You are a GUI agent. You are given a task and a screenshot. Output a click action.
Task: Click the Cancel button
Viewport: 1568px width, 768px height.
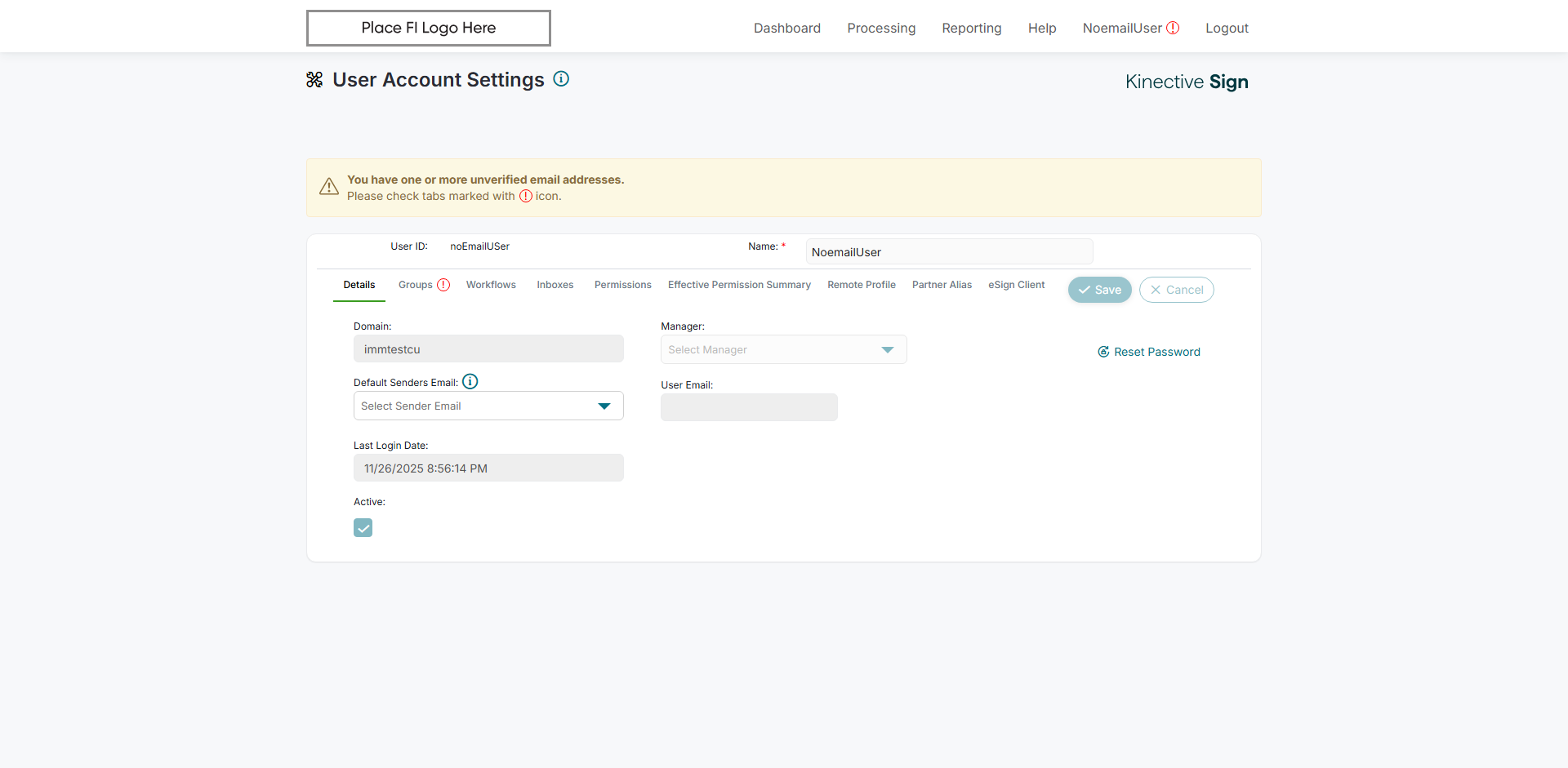tap(1176, 290)
